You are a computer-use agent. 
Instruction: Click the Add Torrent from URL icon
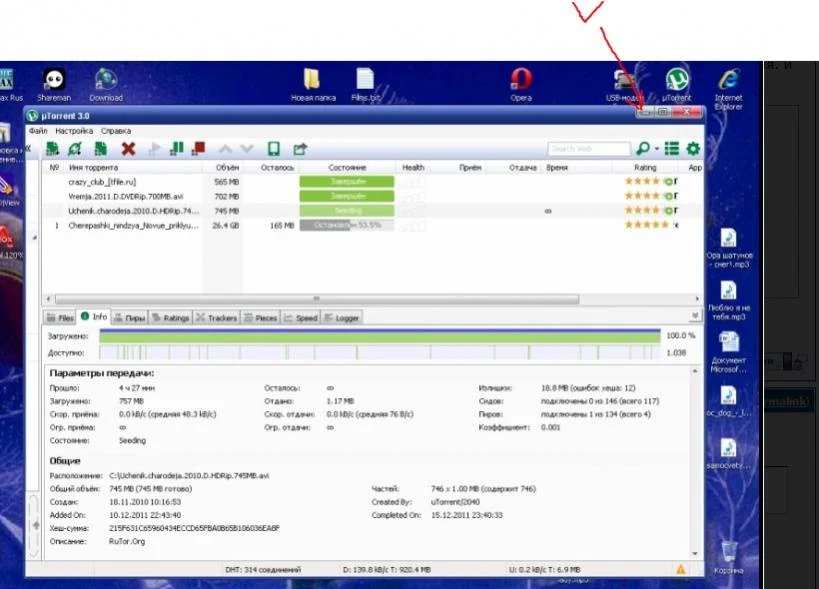(x=75, y=149)
